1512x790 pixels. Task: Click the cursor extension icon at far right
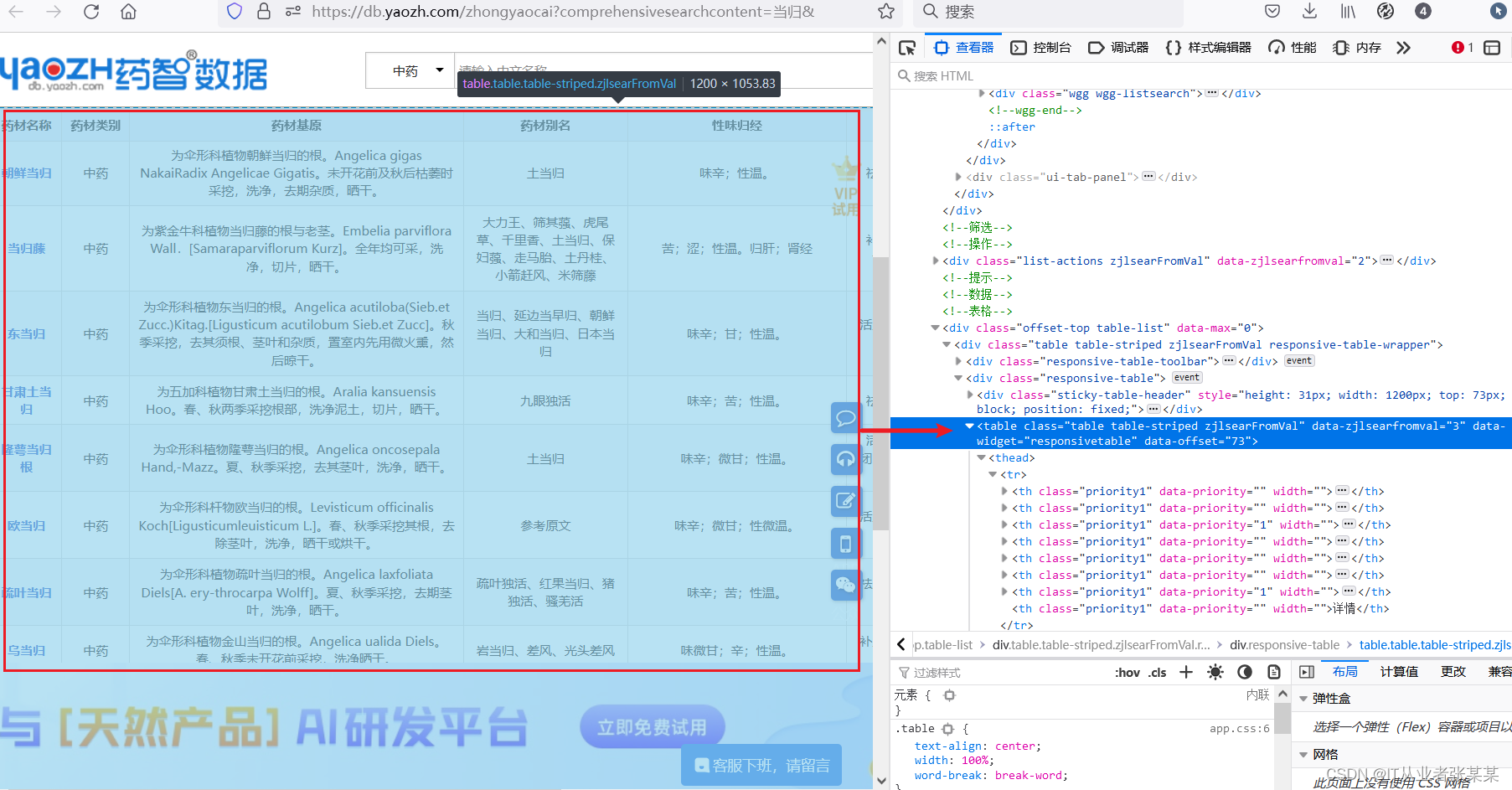pyautogui.click(x=1499, y=12)
